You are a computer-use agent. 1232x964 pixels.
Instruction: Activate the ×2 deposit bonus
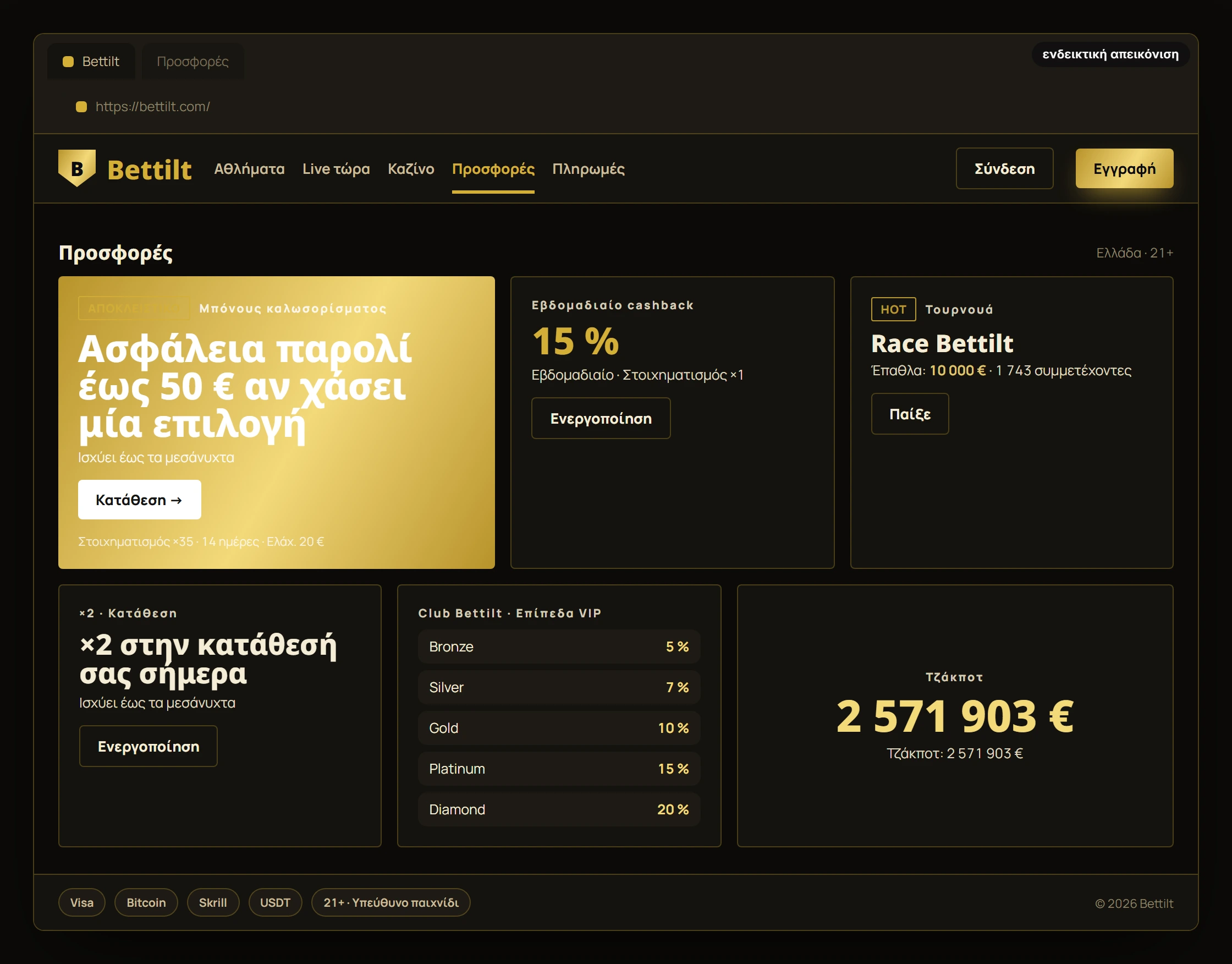coord(148,746)
